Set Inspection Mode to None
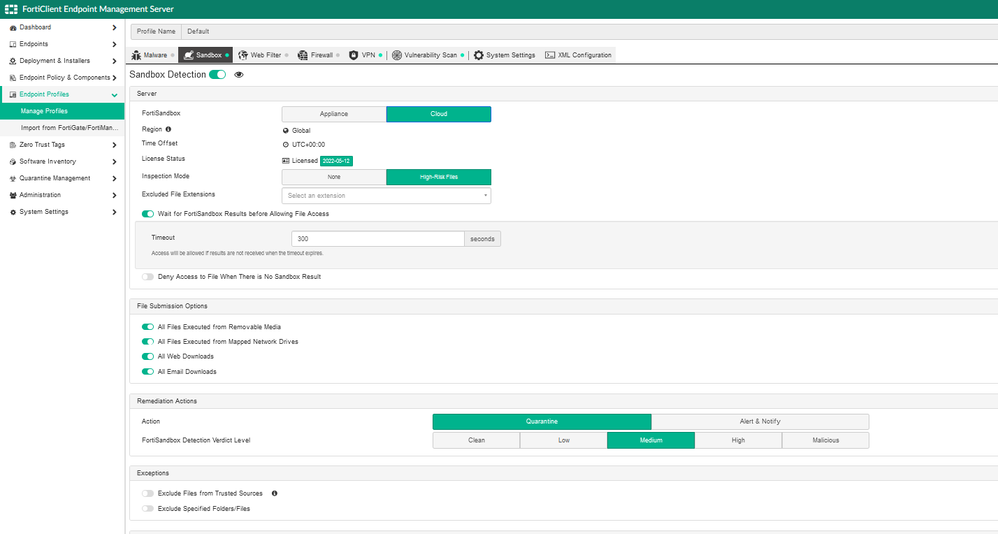 pos(334,177)
